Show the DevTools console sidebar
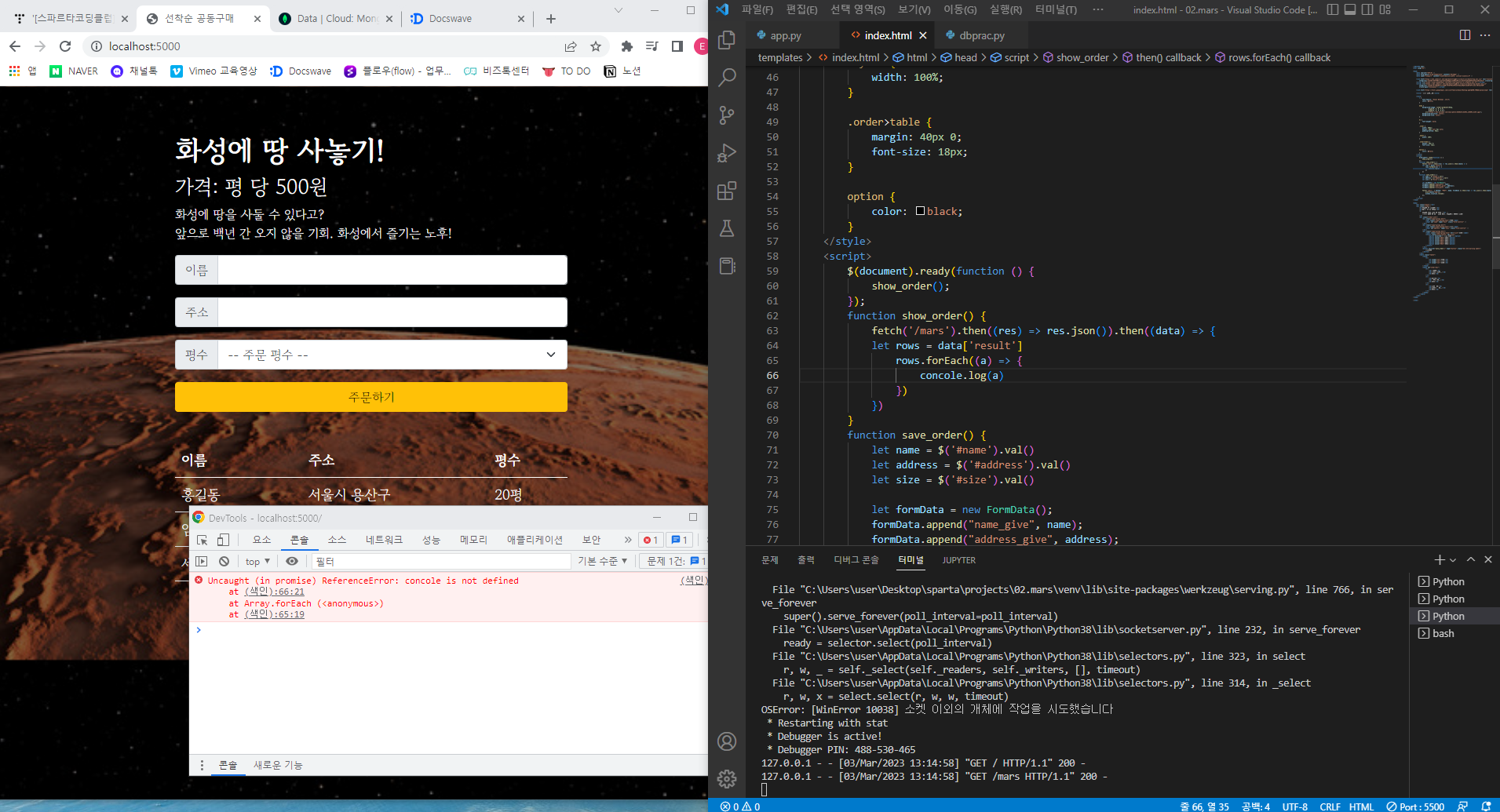Screen dimensions: 1500x812 tap(202, 561)
